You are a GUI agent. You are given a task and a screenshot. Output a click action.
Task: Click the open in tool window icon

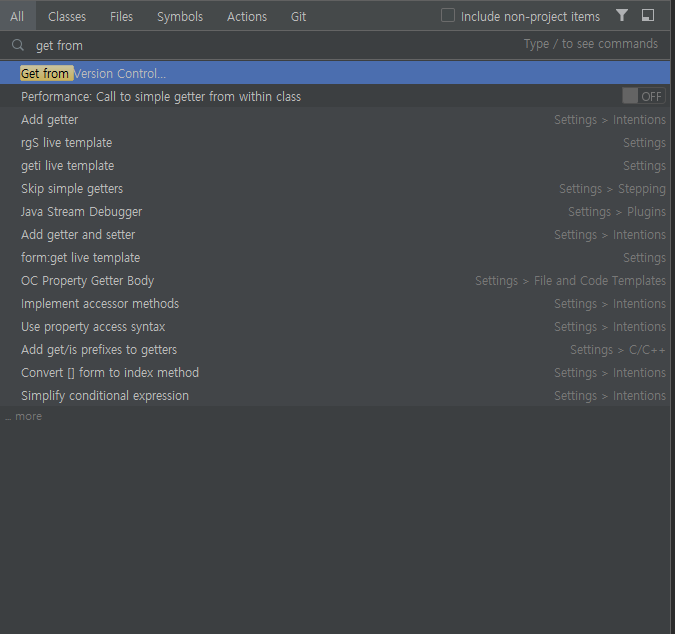coord(648,15)
